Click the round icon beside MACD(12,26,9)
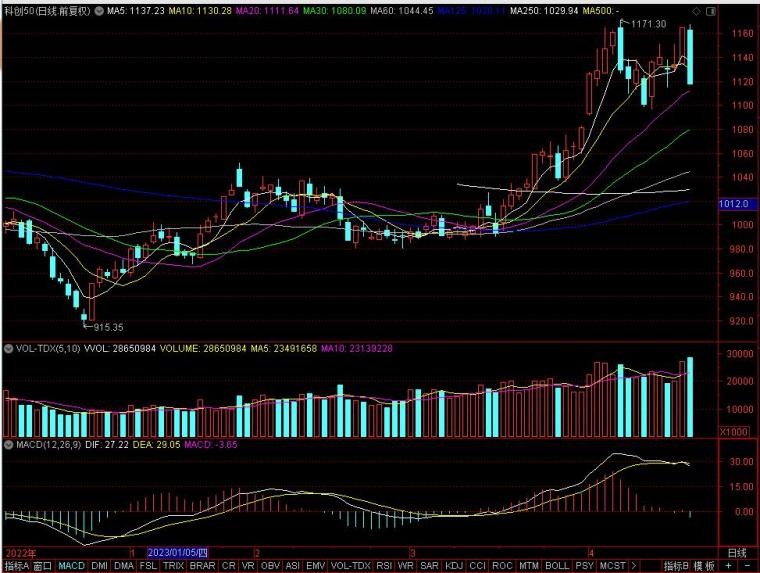Viewport: 760px width, 573px height. tap(8, 445)
